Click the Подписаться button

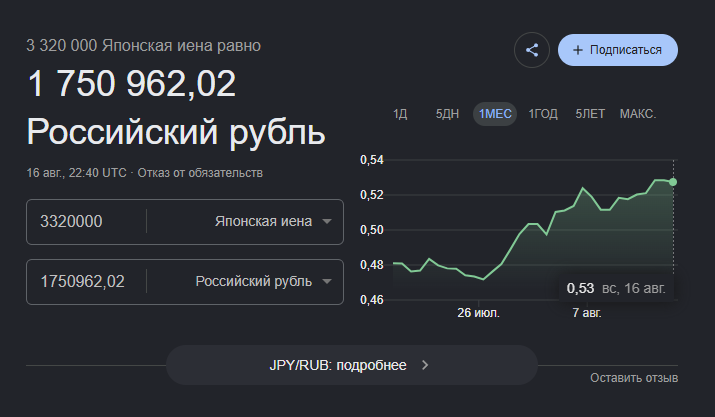618,50
